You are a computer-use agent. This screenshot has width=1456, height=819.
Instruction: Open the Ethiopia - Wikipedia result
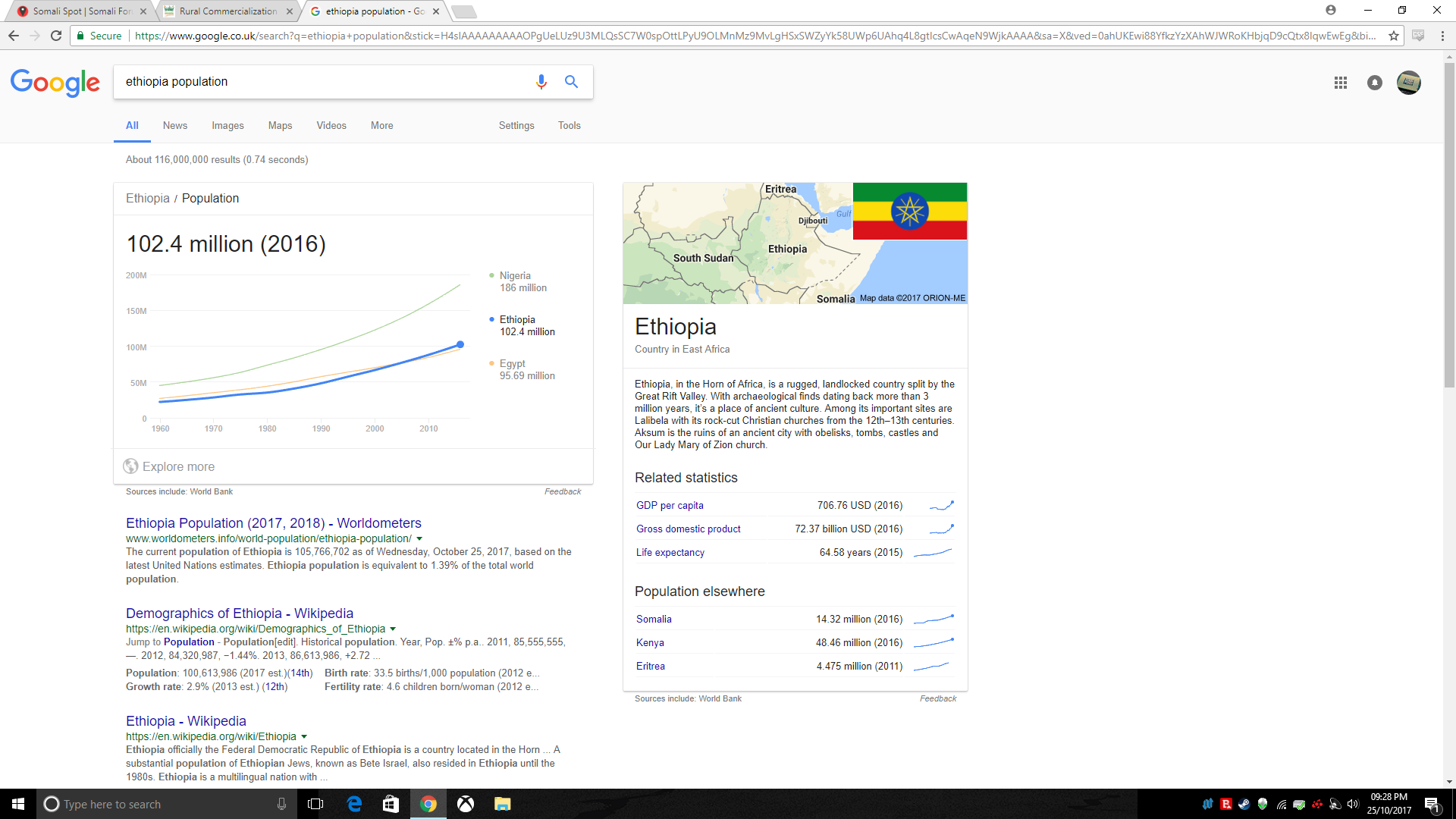point(186,721)
